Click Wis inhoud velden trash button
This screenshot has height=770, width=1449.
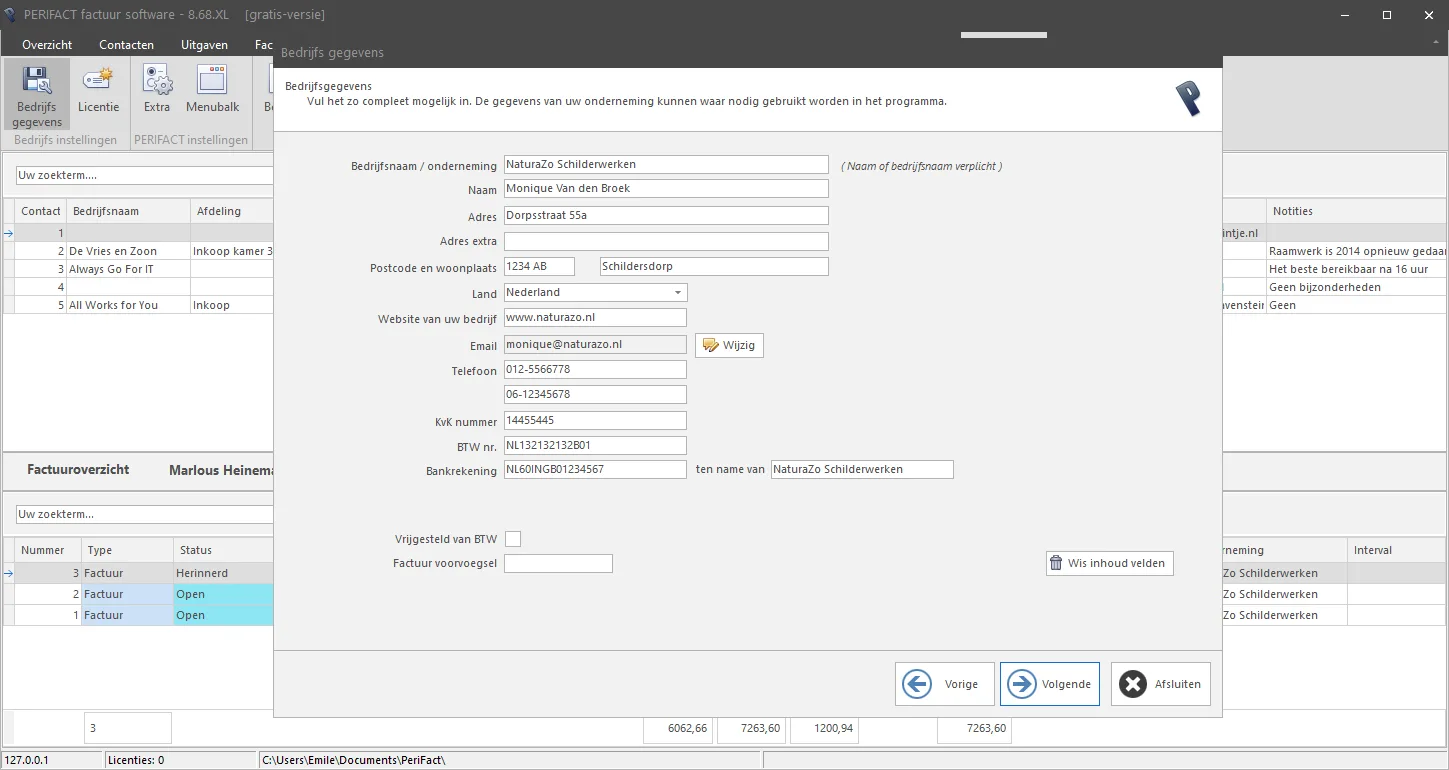point(1109,563)
